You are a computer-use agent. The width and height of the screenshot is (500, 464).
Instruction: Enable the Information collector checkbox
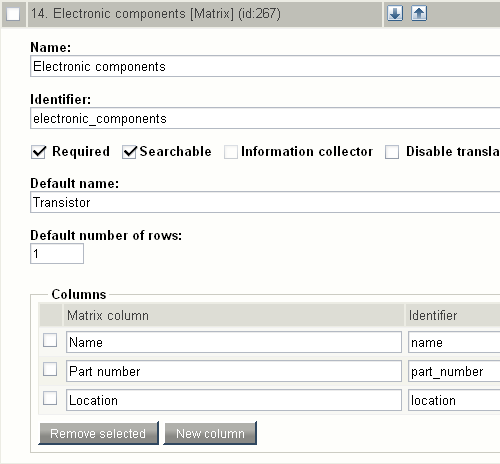coord(231,152)
